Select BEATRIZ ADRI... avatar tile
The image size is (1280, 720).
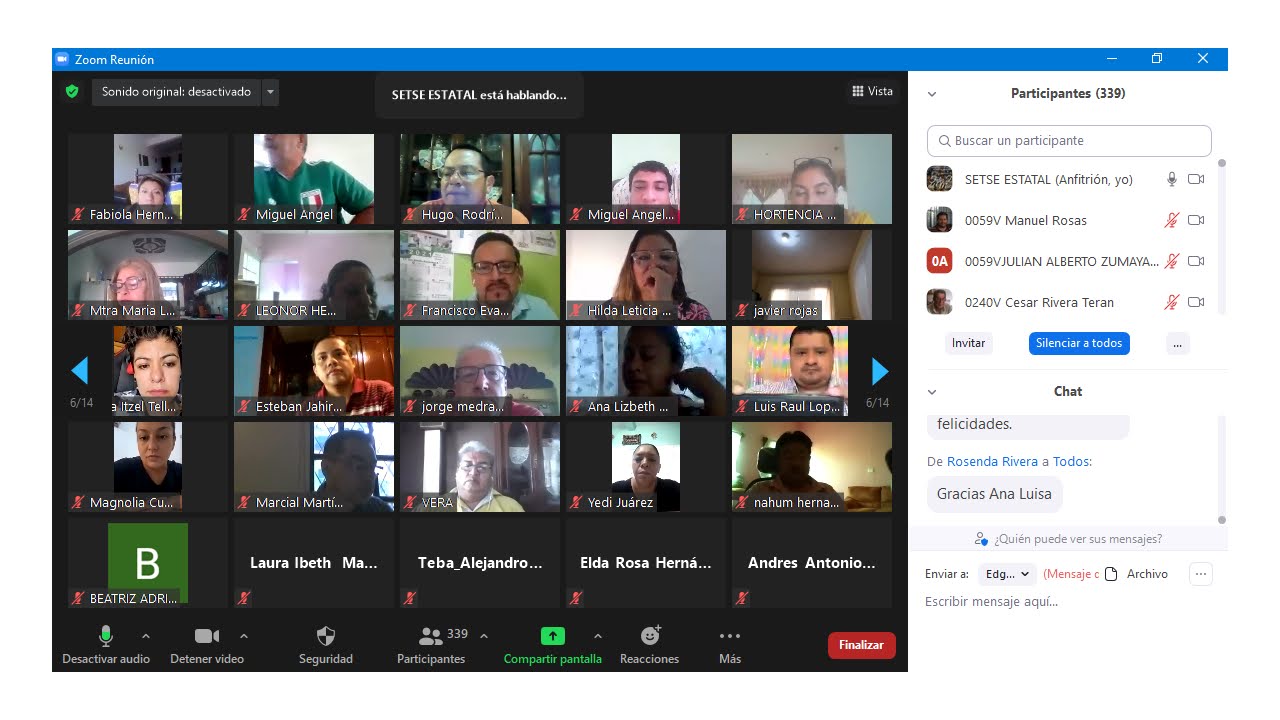pos(148,563)
